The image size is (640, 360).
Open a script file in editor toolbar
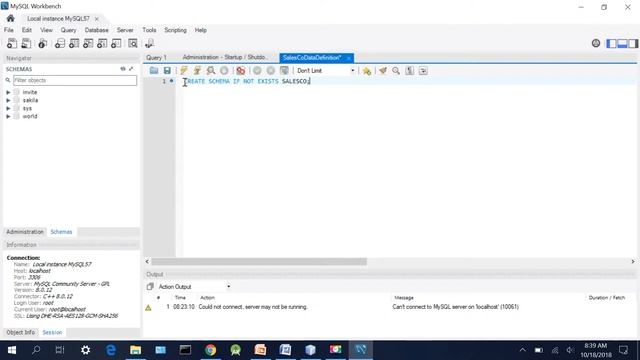click(x=154, y=71)
